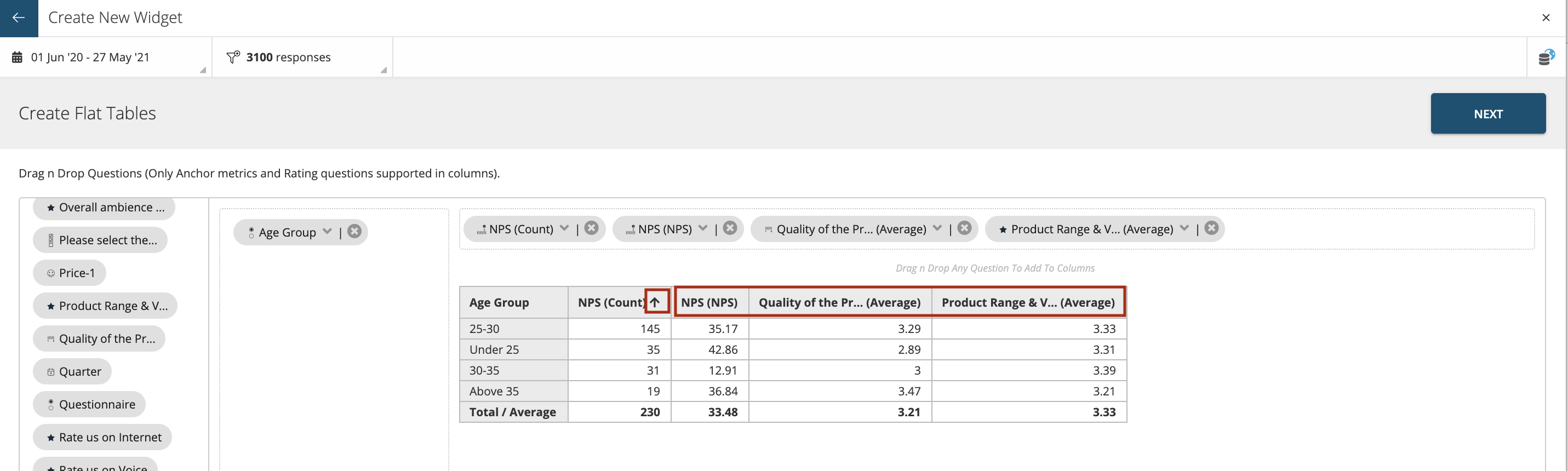Select the Please select the... question chip
The height and width of the screenshot is (471, 1568).
point(100,240)
